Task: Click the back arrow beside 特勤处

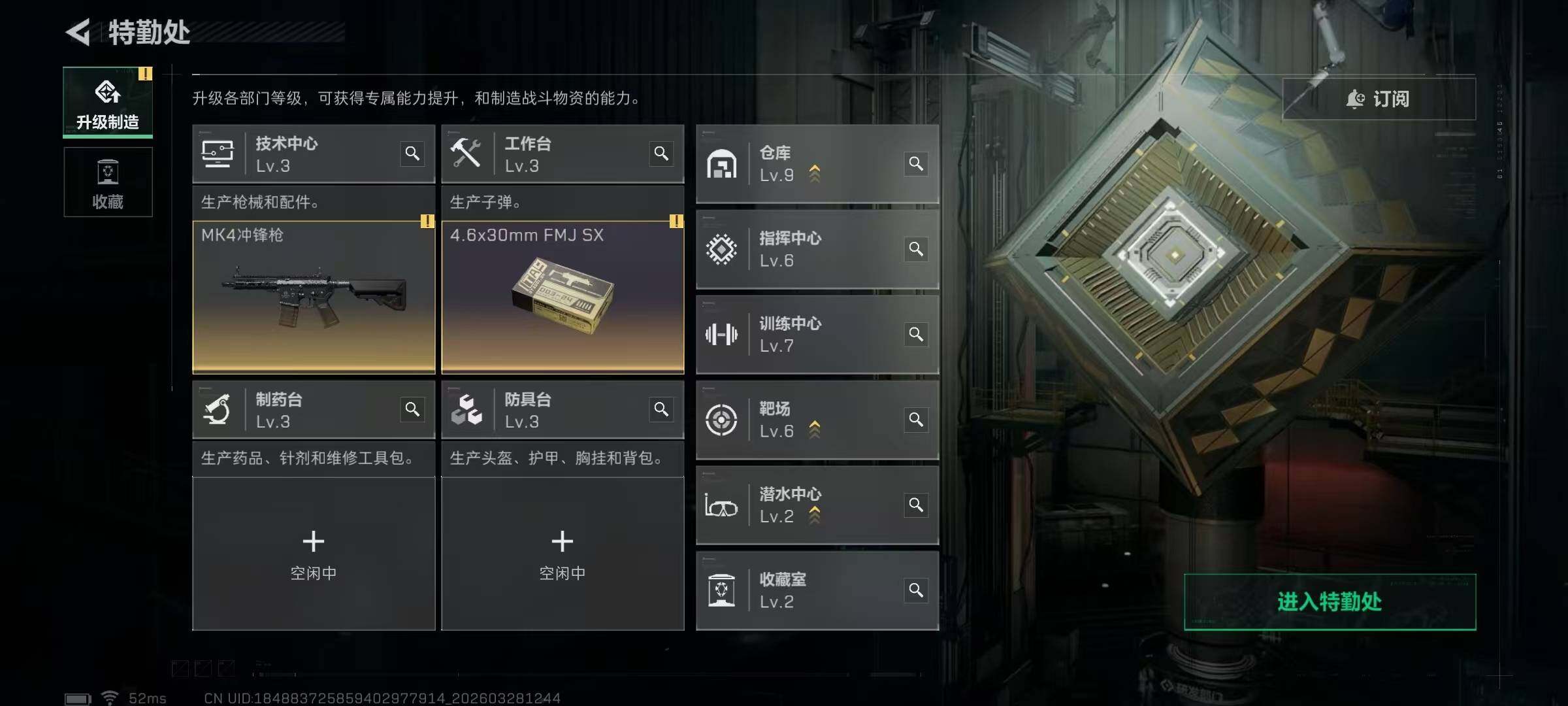Action: (x=78, y=33)
